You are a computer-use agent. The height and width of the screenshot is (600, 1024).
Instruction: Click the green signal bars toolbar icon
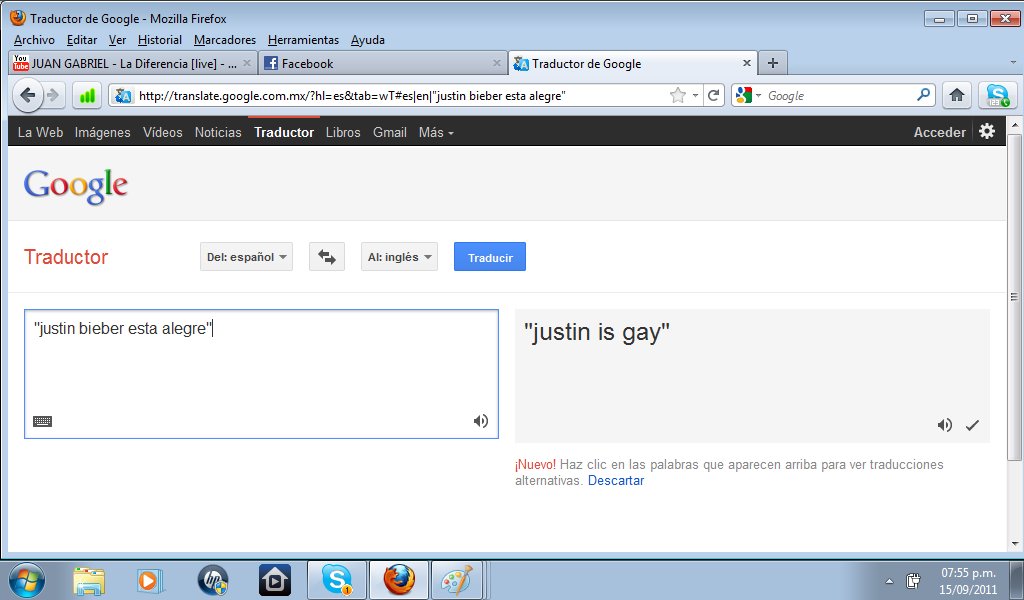point(87,96)
